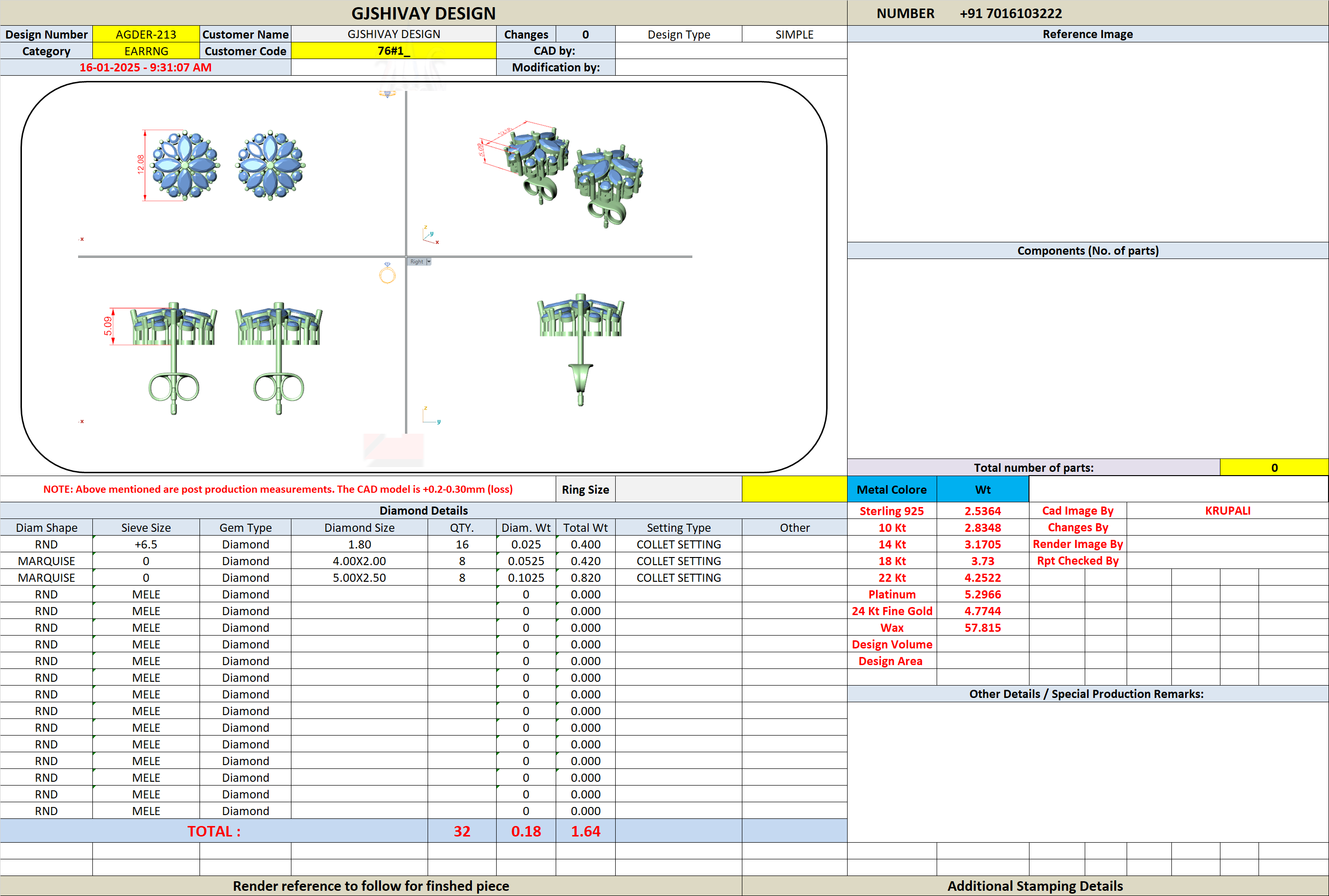Select the KRUPALI Cad Image By cell
This screenshot has height=896, width=1329.
[x=1227, y=511]
